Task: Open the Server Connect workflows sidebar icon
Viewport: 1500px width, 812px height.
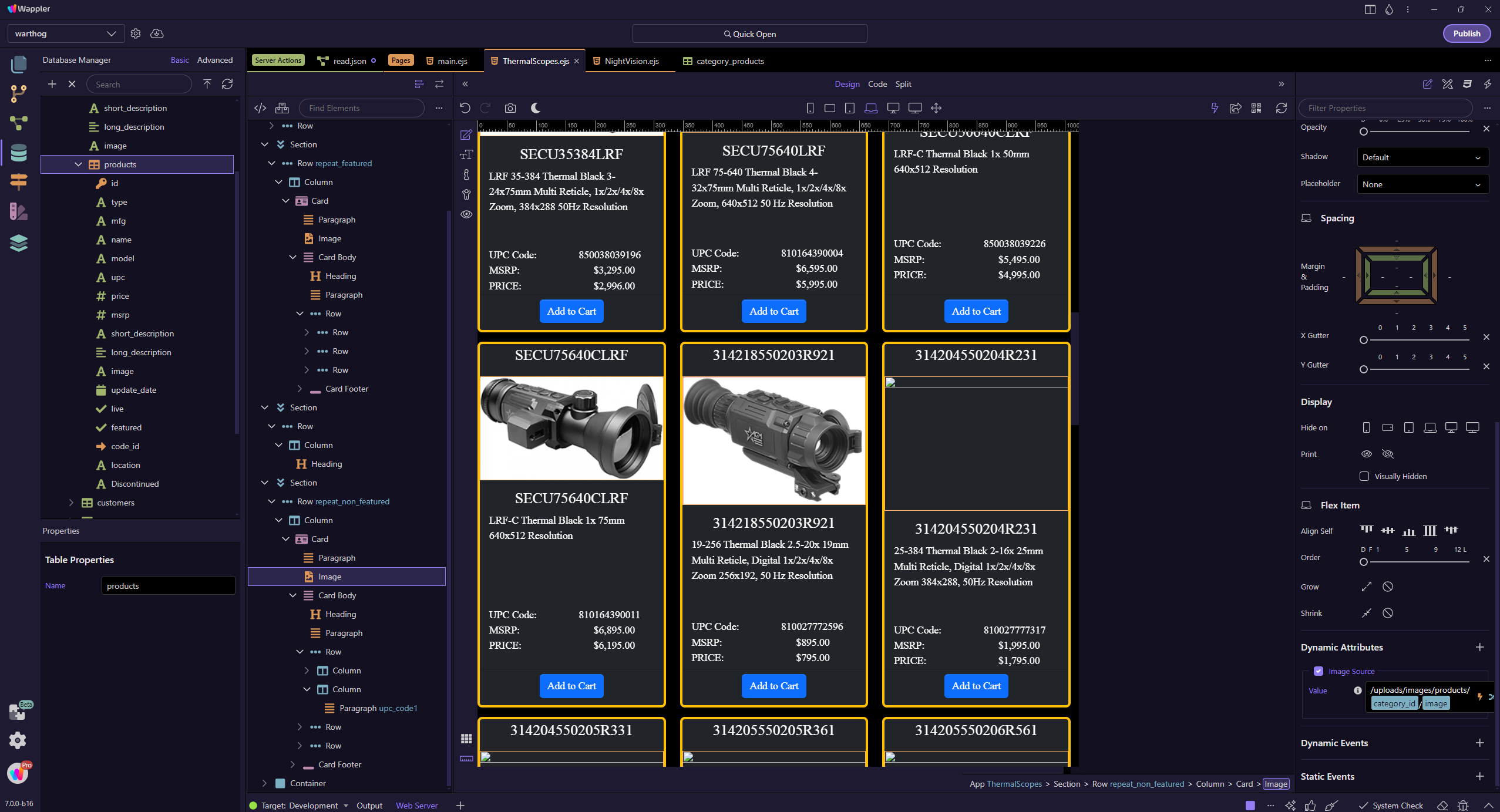Action: (19, 123)
